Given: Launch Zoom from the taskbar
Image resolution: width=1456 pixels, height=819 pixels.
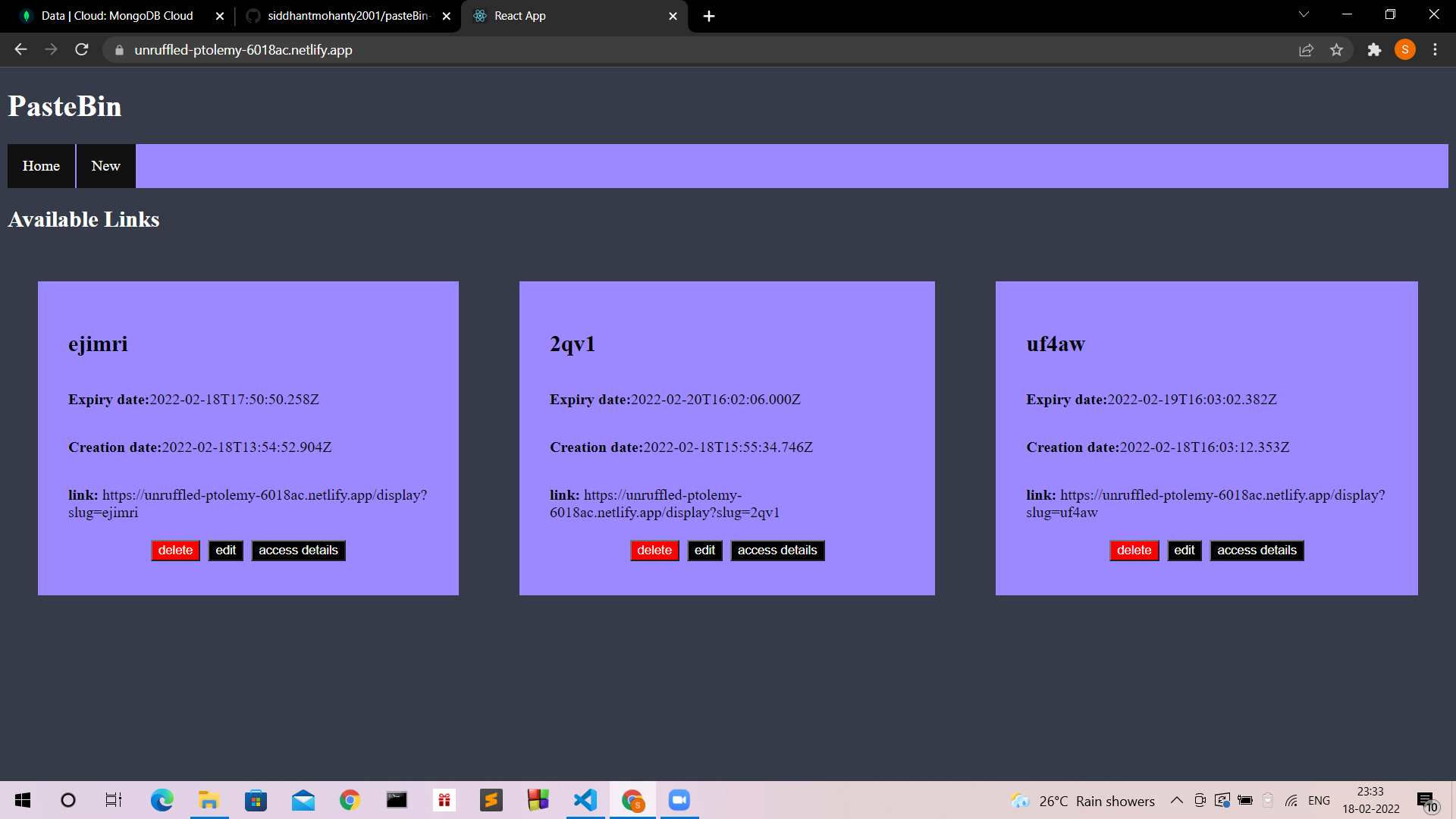Looking at the screenshot, I should point(679,800).
